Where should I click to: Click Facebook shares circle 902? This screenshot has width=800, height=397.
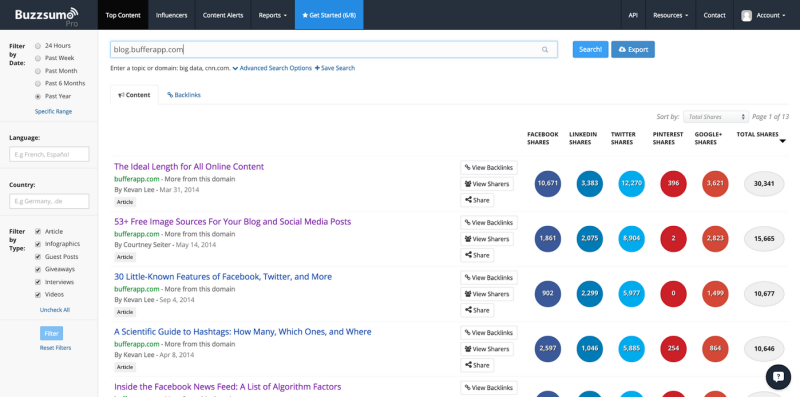(547, 294)
